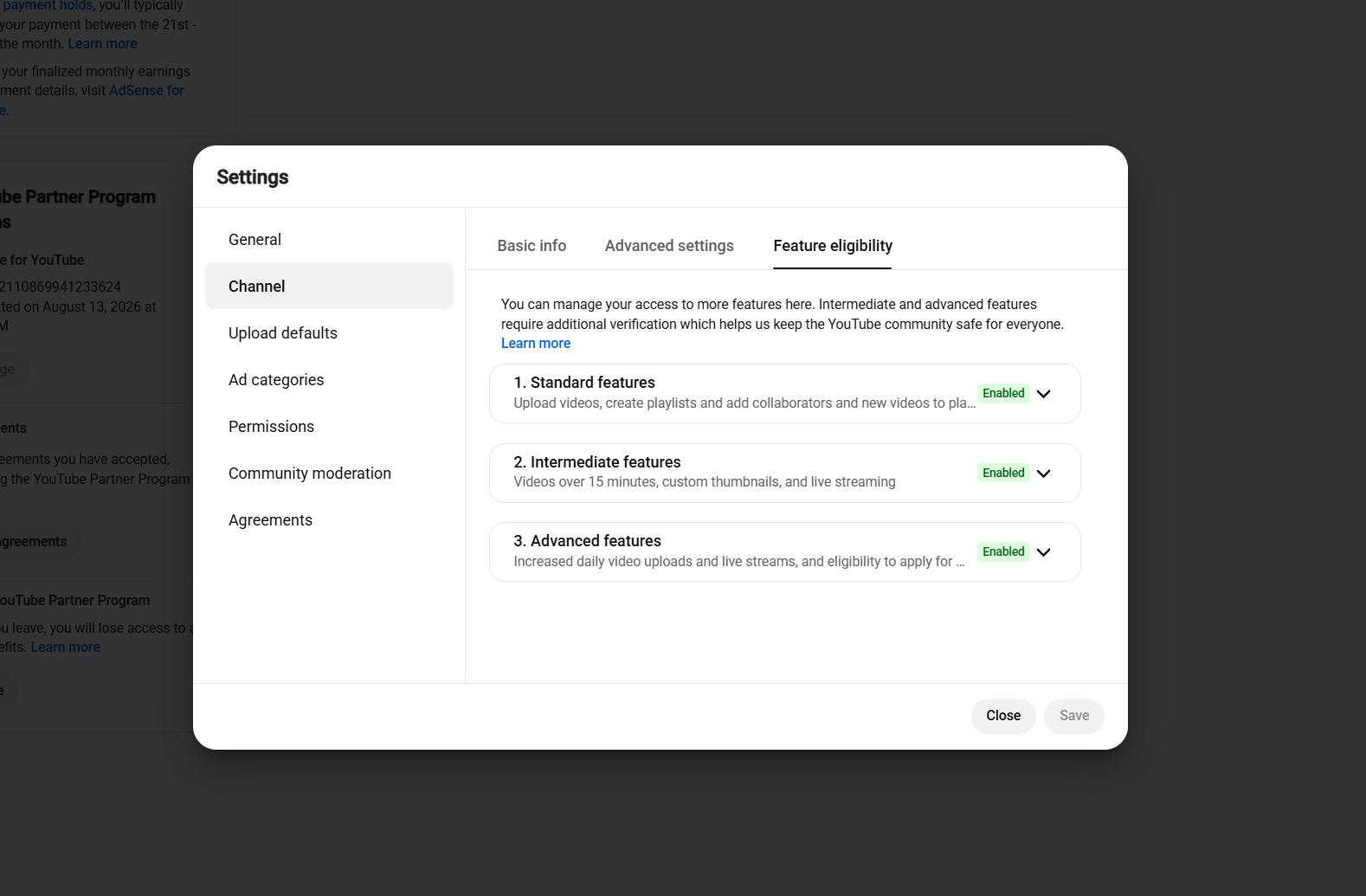Select the Feature eligibility tab
Screen dimensions: 1366x896
[x=833, y=246]
